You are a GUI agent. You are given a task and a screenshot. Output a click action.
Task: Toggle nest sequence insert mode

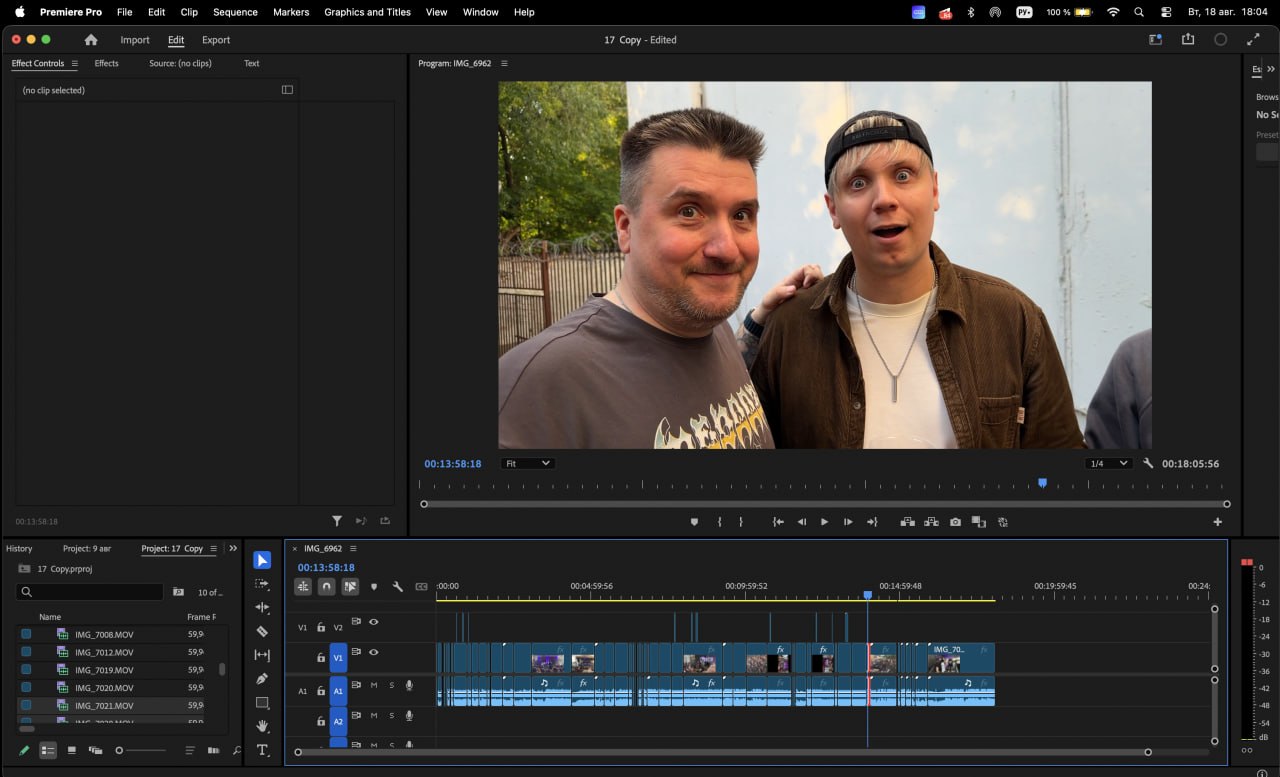point(303,587)
